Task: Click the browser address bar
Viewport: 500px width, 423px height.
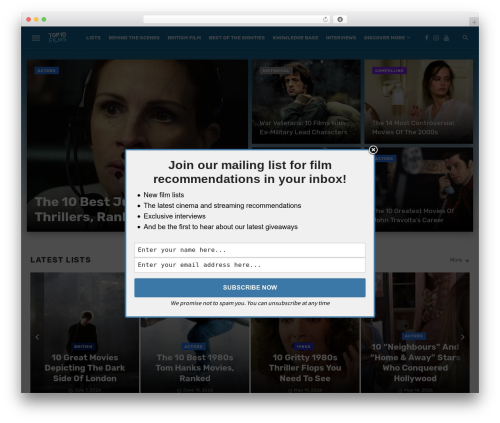Action: tap(237, 20)
